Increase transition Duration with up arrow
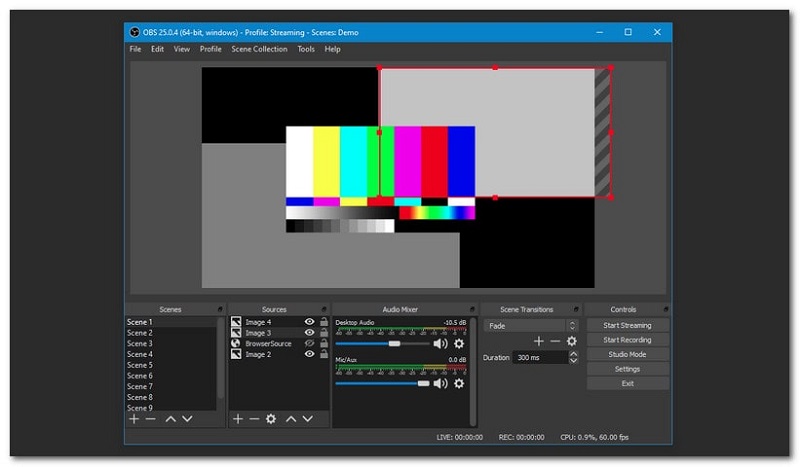 [x=573, y=354]
